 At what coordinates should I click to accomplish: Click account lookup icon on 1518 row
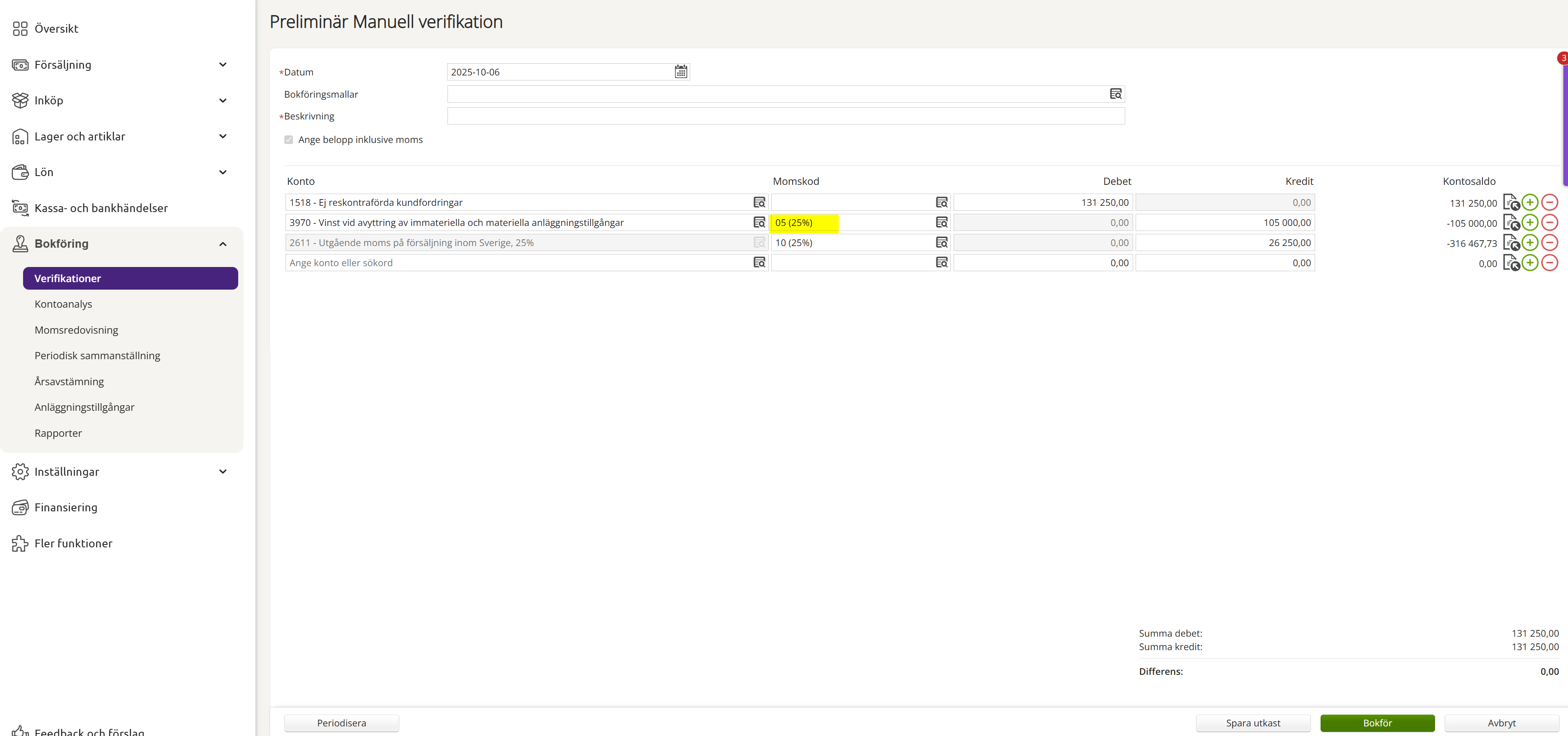tap(759, 202)
